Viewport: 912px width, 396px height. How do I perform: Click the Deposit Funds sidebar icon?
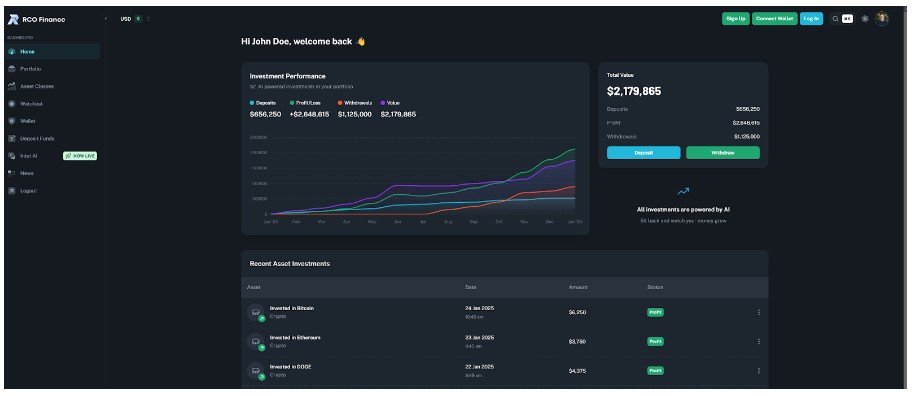(x=12, y=138)
